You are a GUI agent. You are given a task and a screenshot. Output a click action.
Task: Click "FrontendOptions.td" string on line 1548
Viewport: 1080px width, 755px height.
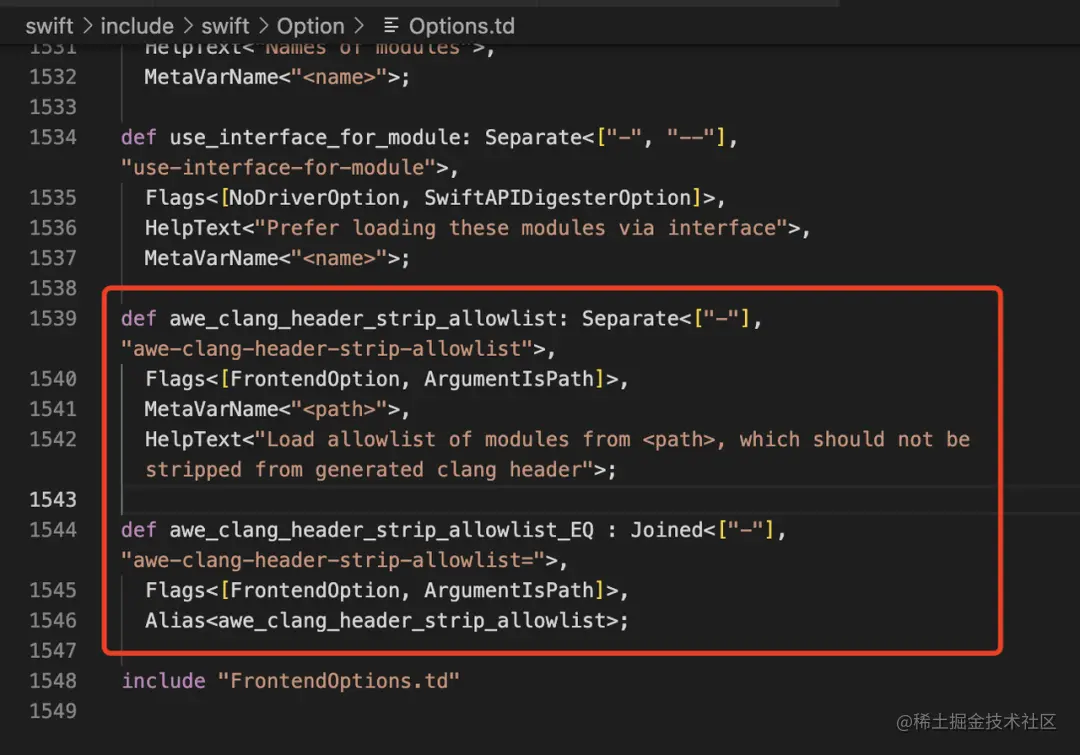tap(339, 681)
